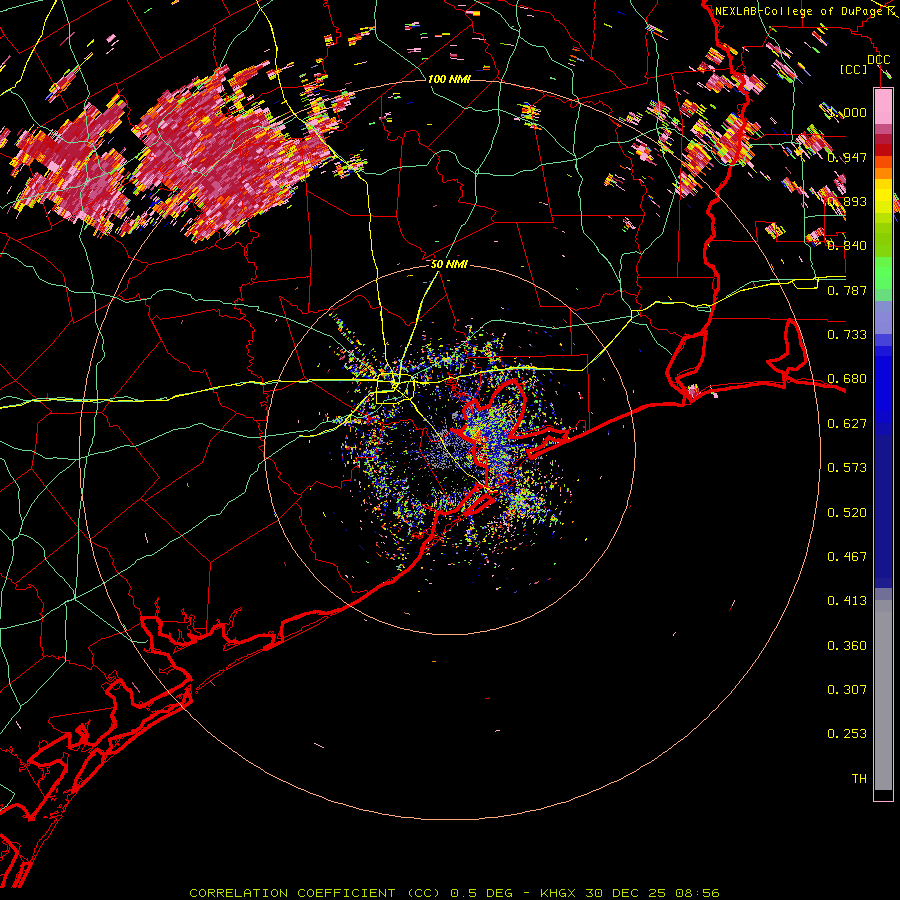This screenshot has width=900, height=900.
Task: Click the 1.000 scale value
Action: 847,112
